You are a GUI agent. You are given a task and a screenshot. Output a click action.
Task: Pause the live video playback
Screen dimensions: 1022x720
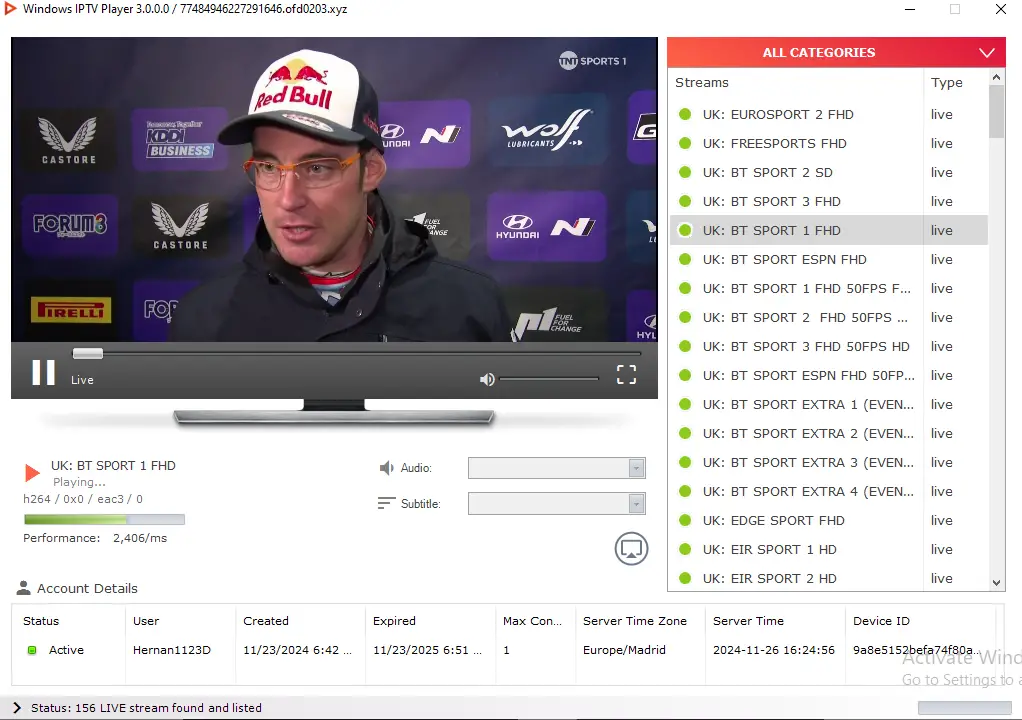44,373
